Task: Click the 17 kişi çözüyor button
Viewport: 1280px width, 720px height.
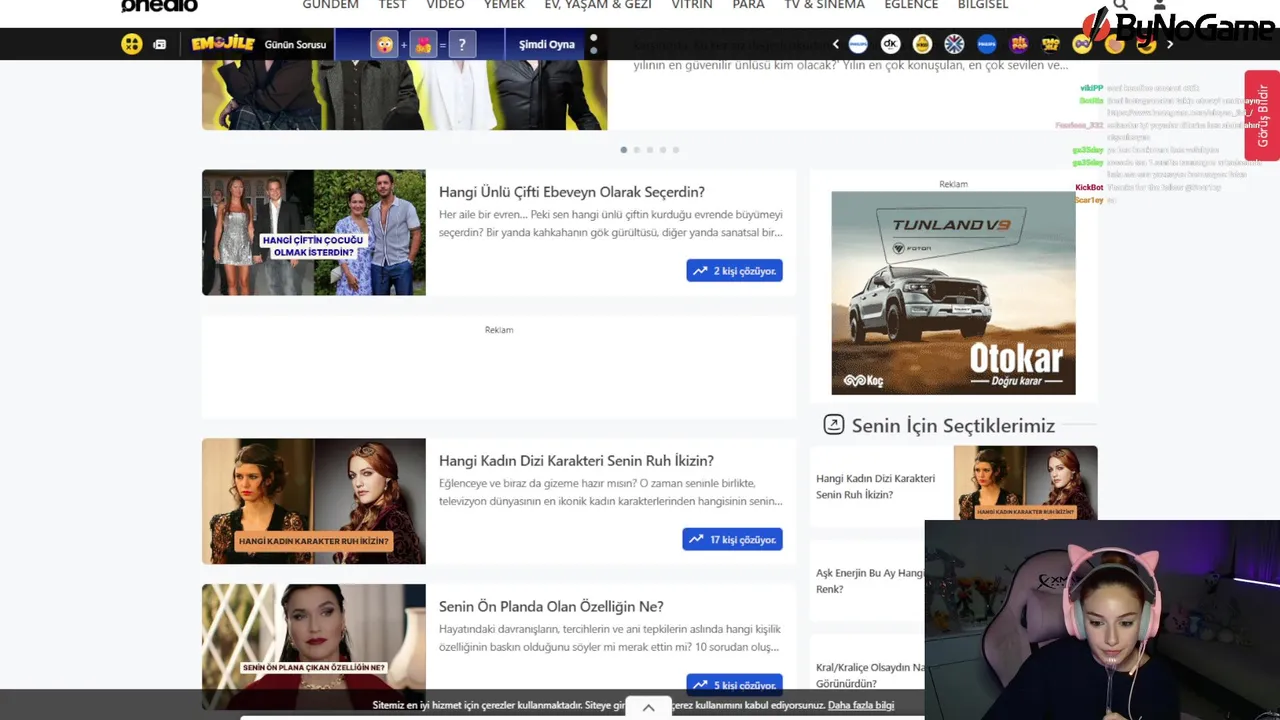Action: (733, 539)
